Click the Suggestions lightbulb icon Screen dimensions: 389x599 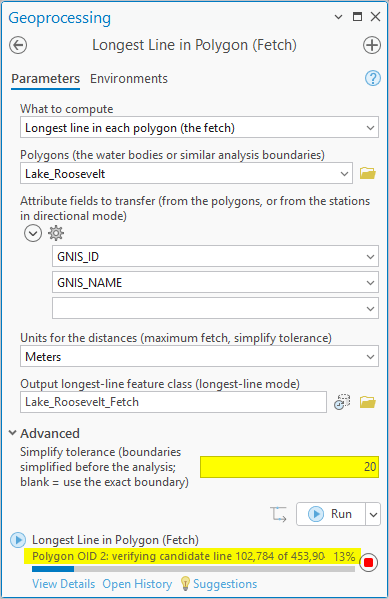click(185, 584)
